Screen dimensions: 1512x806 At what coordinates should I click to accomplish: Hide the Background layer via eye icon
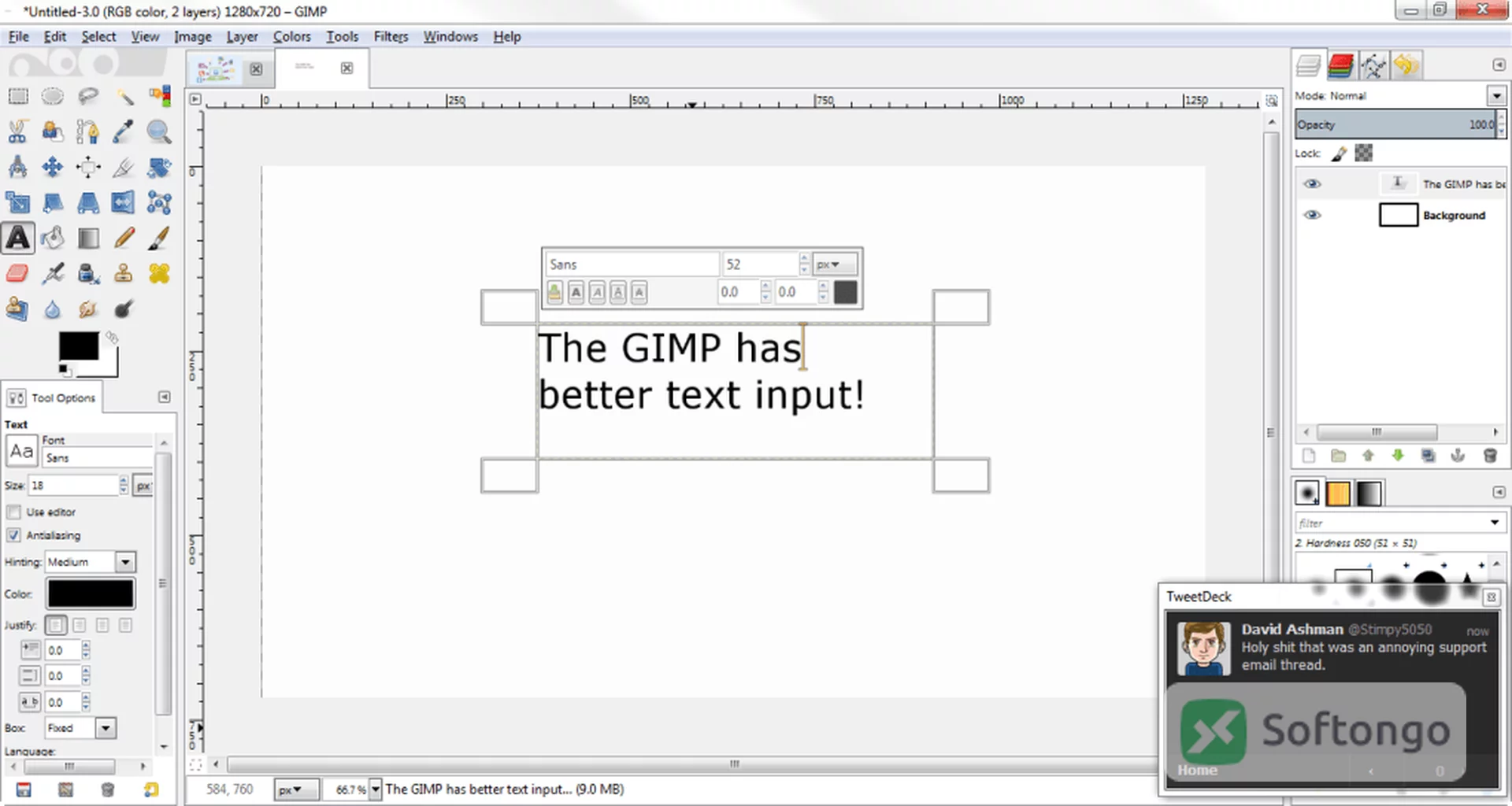point(1312,215)
